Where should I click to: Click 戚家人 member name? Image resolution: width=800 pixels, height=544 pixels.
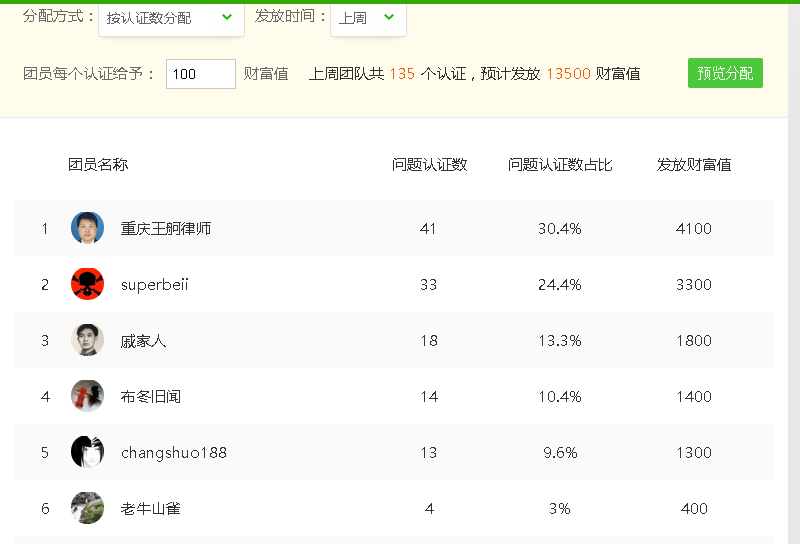143,340
